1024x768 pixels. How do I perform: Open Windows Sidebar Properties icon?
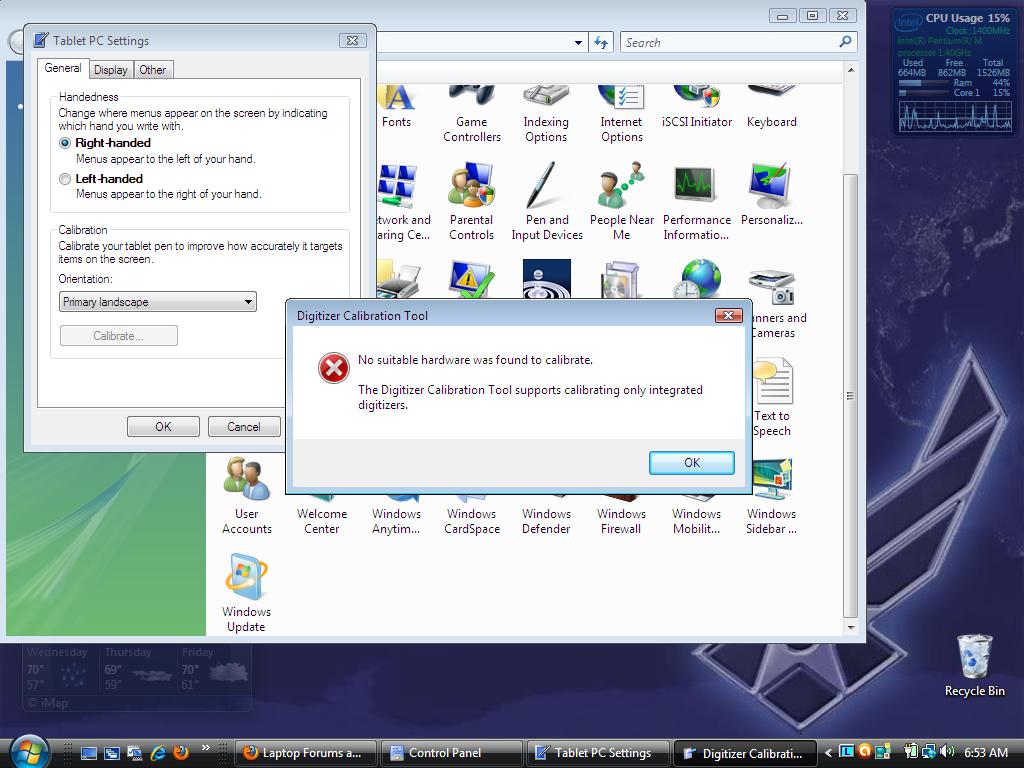[x=771, y=496]
